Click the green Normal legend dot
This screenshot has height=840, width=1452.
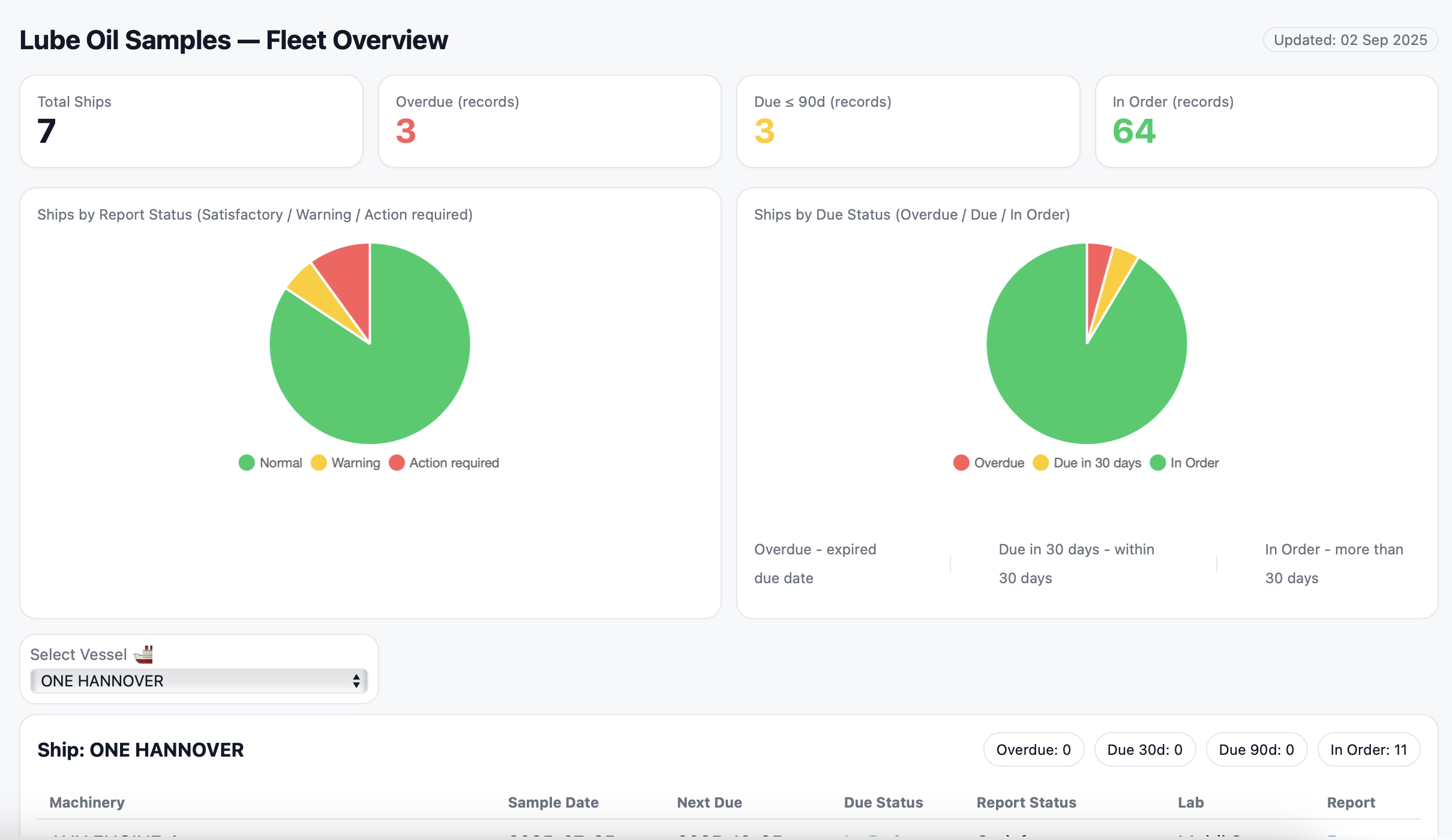247,463
